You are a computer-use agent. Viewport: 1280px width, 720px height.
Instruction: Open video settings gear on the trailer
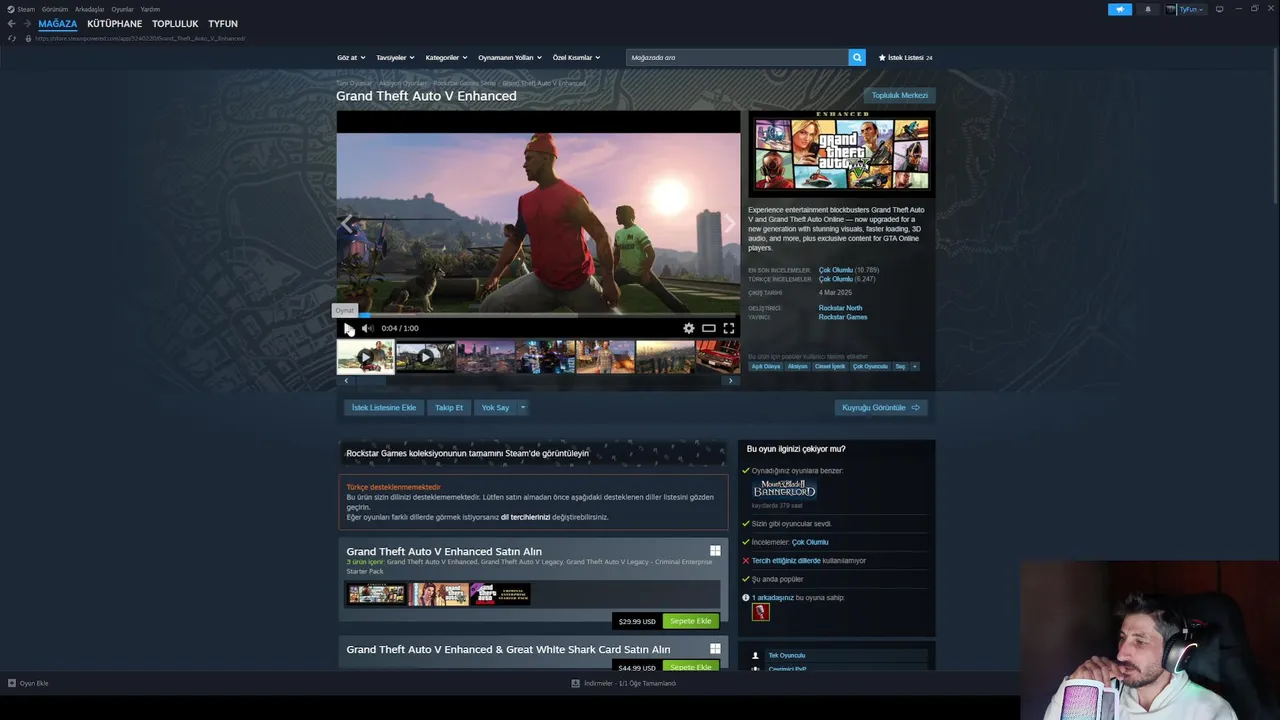689,328
